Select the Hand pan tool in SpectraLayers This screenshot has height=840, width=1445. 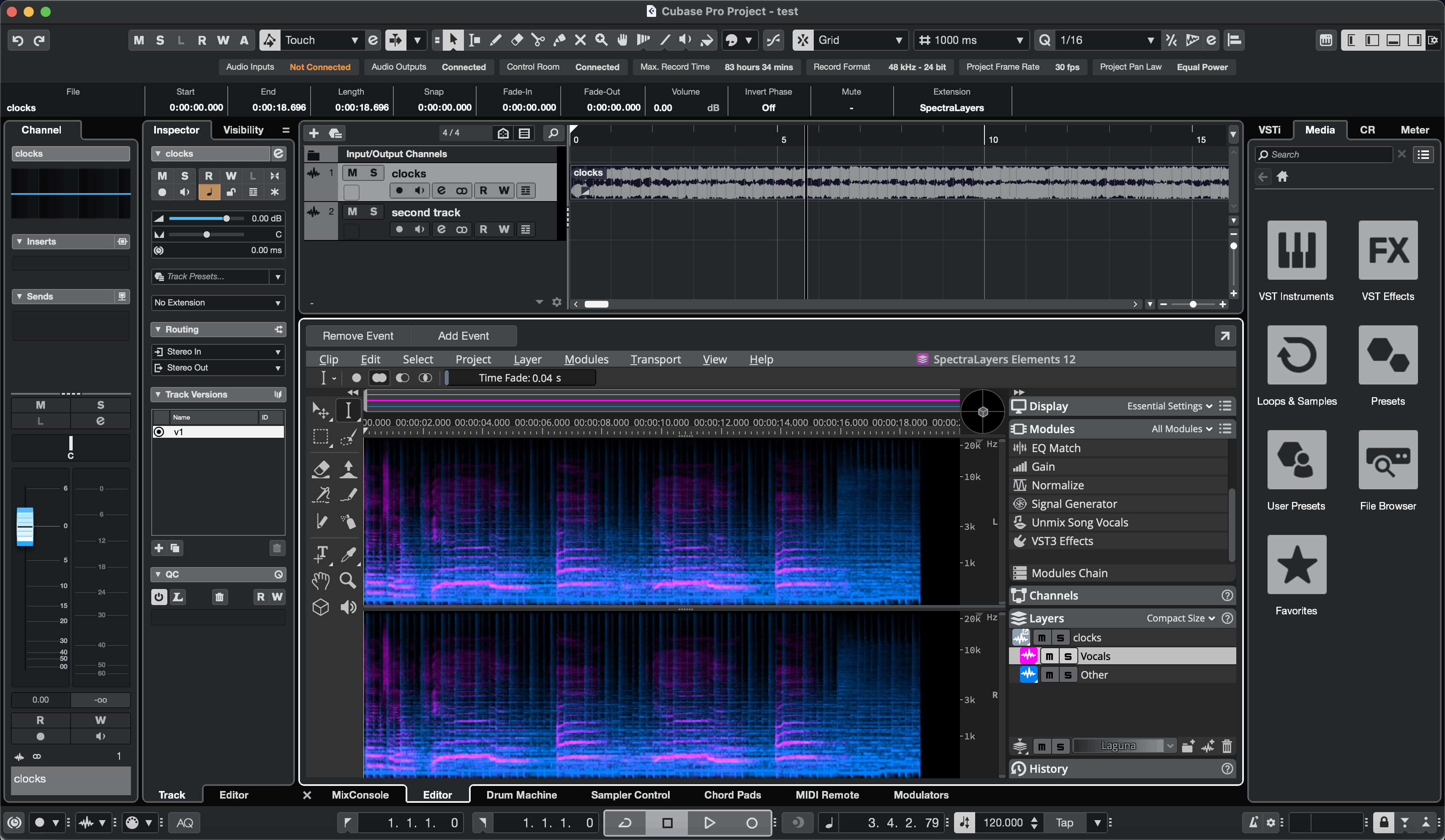[x=321, y=580]
